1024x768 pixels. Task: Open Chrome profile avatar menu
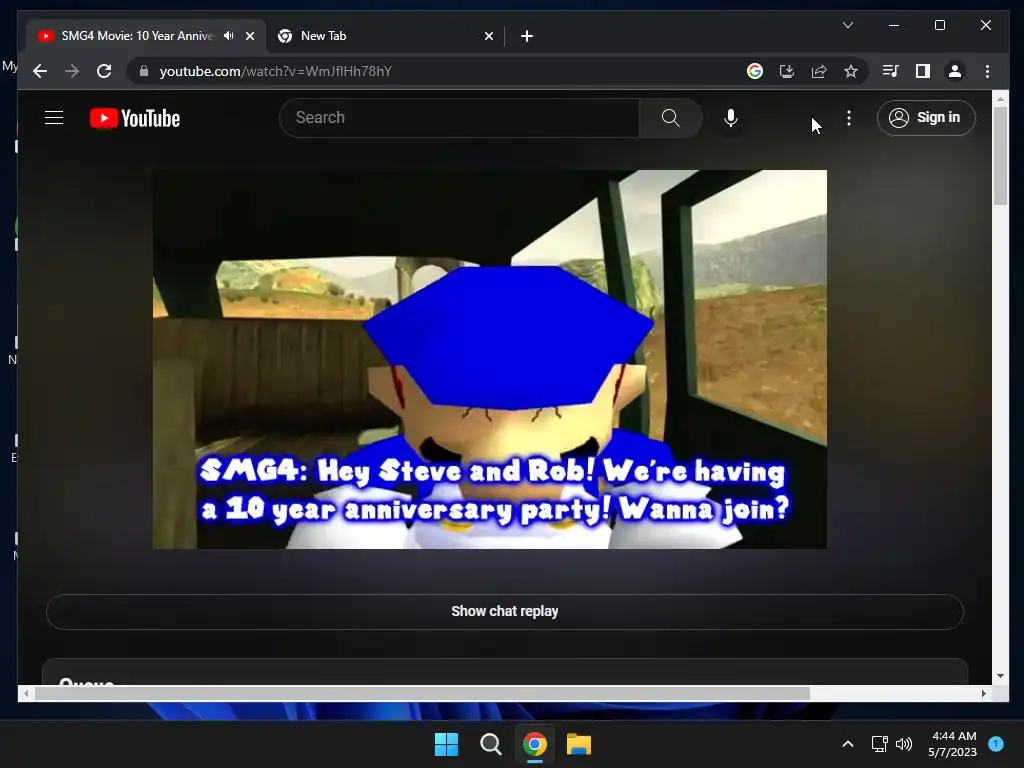pyautogui.click(x=955, y=71)
